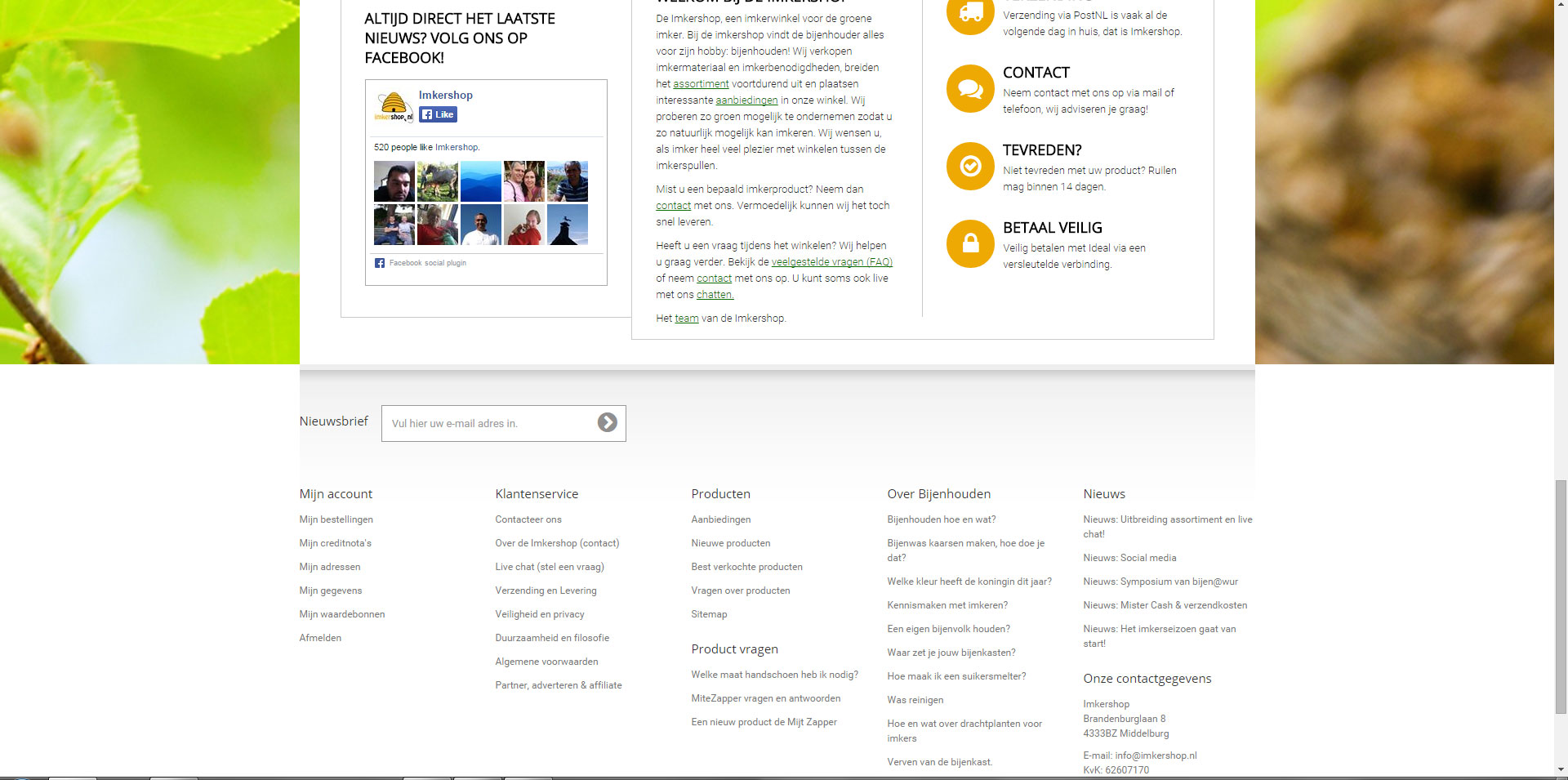Viewport: 1568px width, 780px height.
Task: Click the info@imkershop.nl email address
Action: (x=1156, y=755)
